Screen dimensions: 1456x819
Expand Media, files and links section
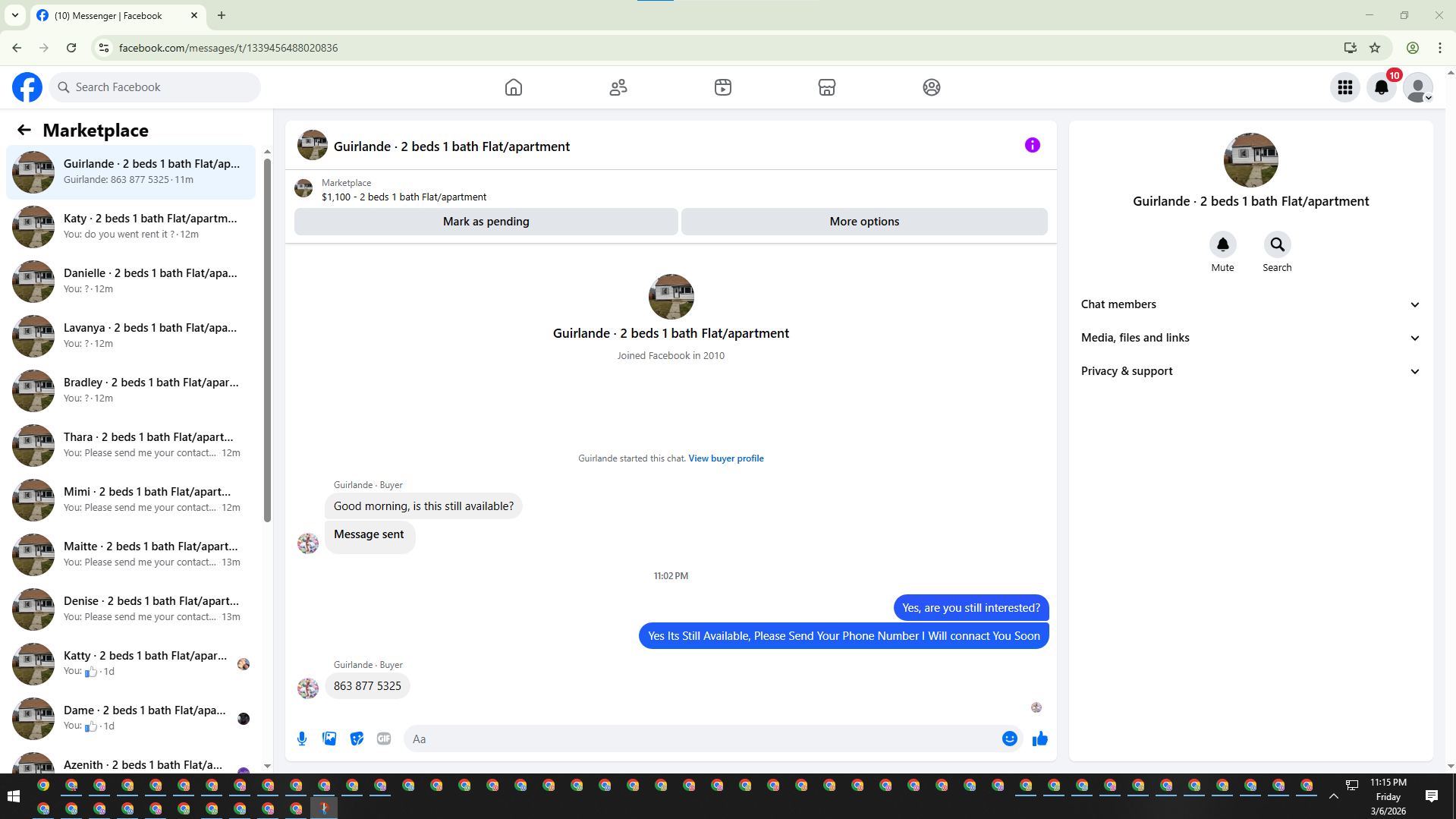1250,338
